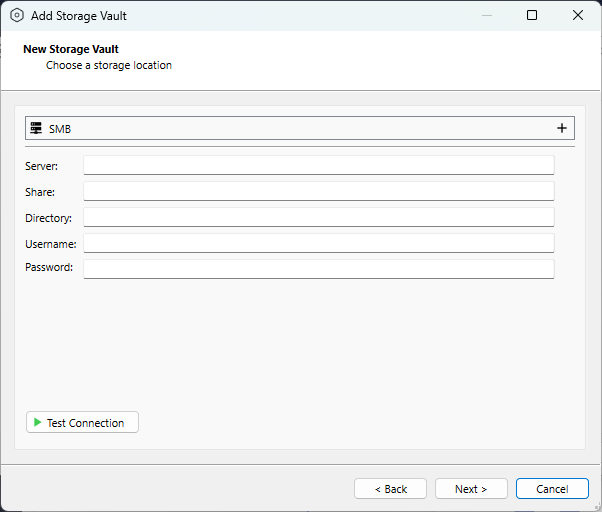Select the Directory input field

click(318, 217)
